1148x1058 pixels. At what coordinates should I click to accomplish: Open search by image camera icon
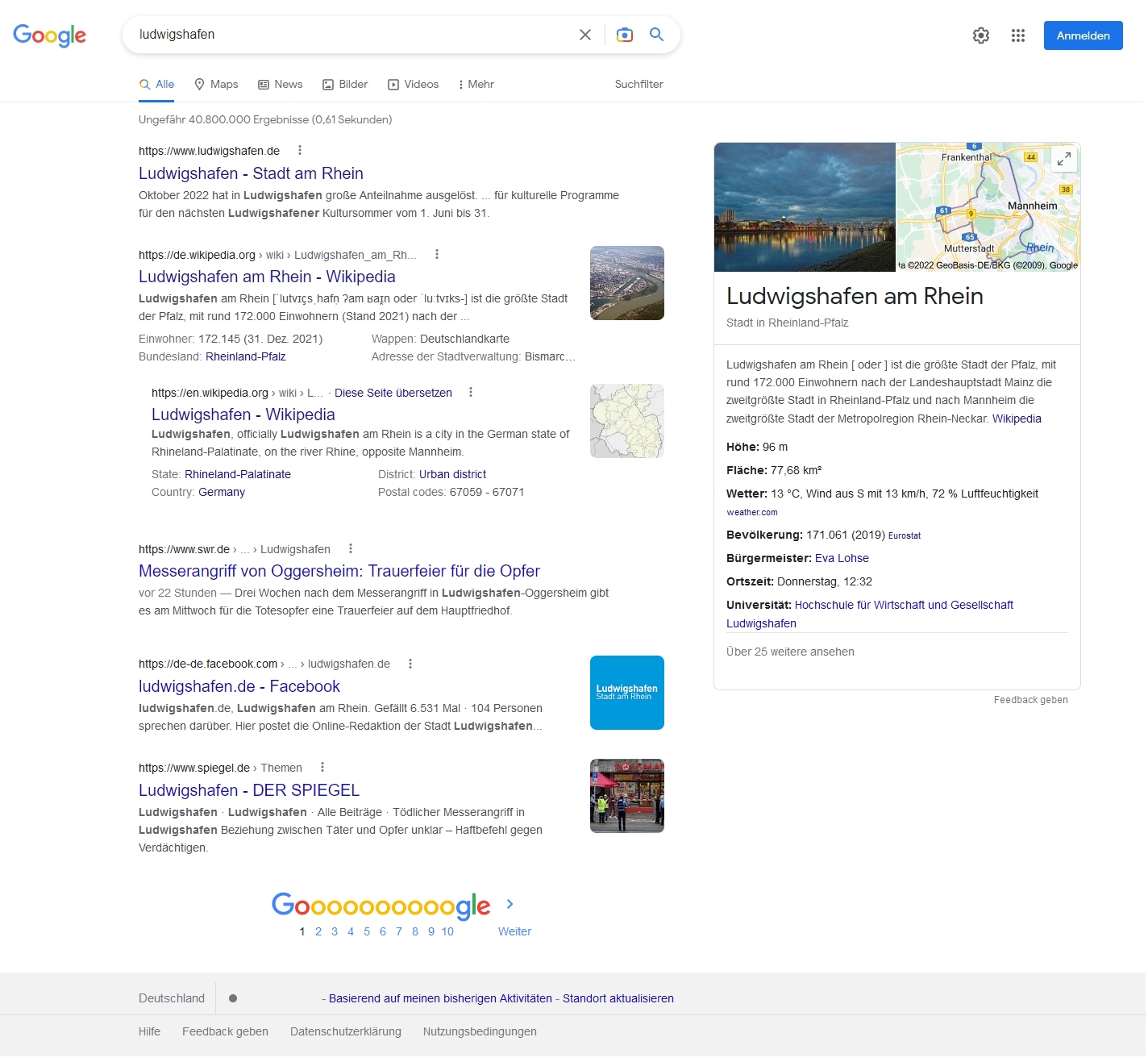624,35
